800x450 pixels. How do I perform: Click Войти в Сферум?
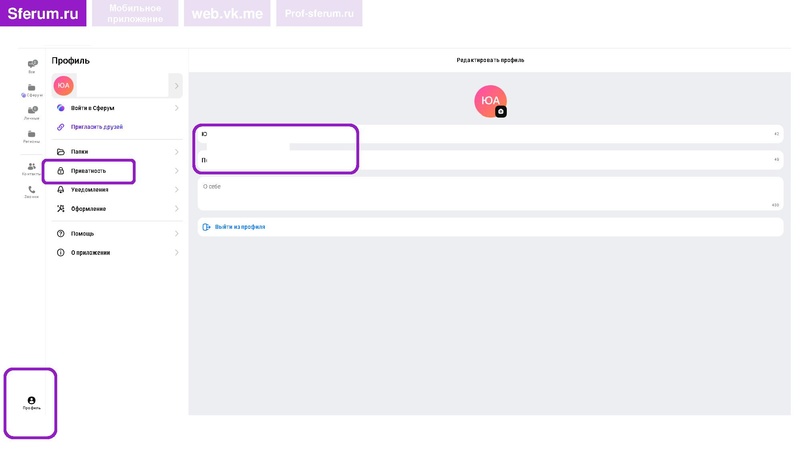tap(92, 108)
